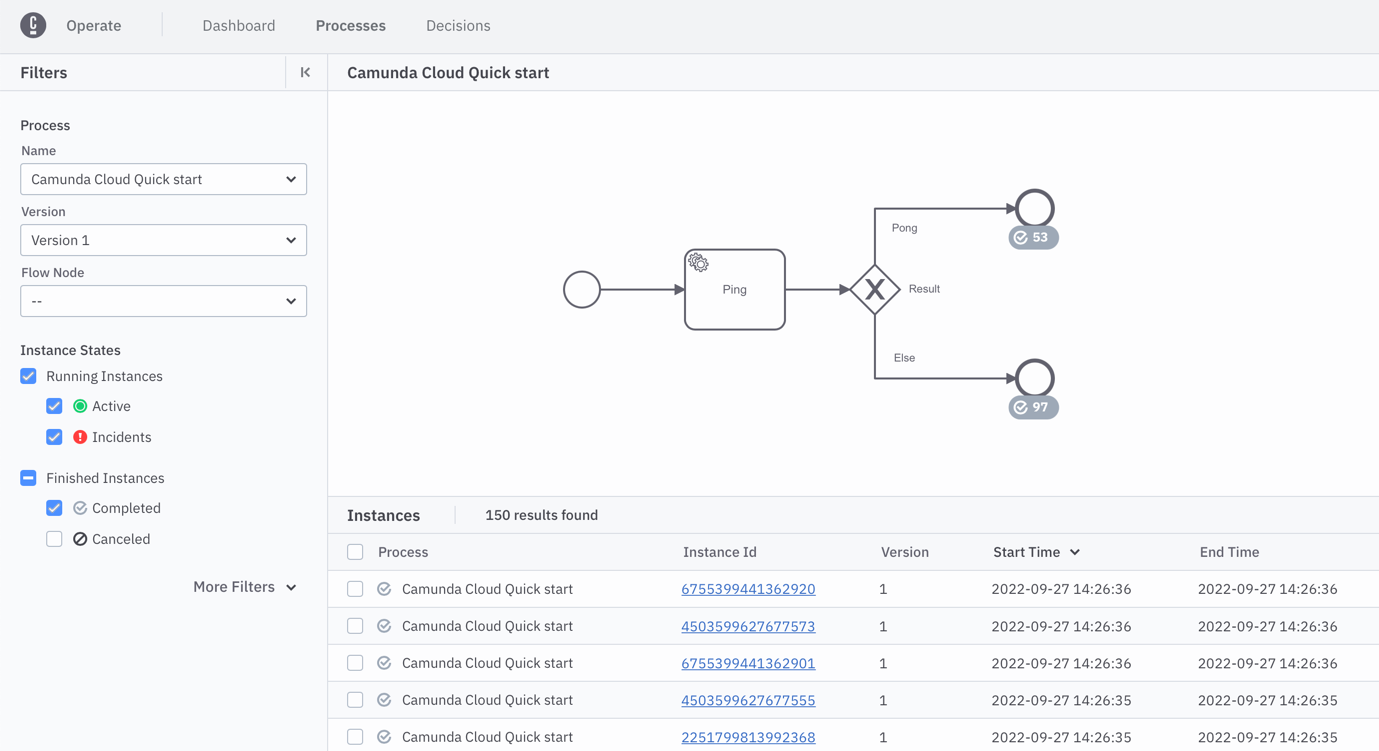Click the Camunda logo icon
Image resolution: width=1379 pixels, height=751 pixels.
33,26
